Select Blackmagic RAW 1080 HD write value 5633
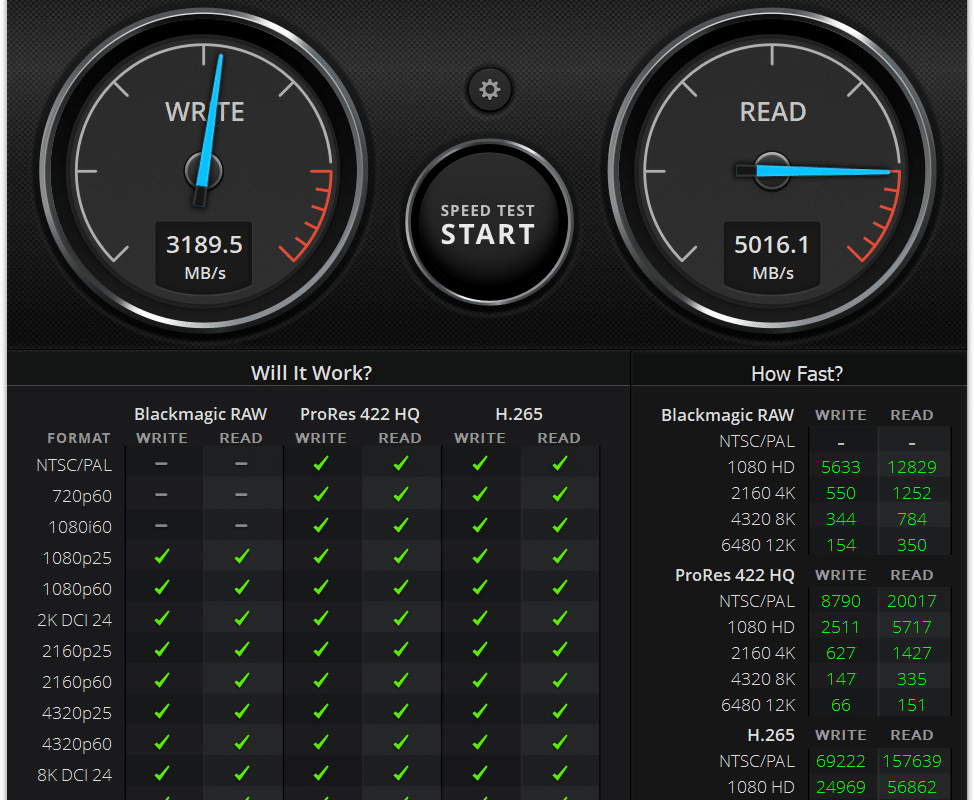 pos(841,467)
